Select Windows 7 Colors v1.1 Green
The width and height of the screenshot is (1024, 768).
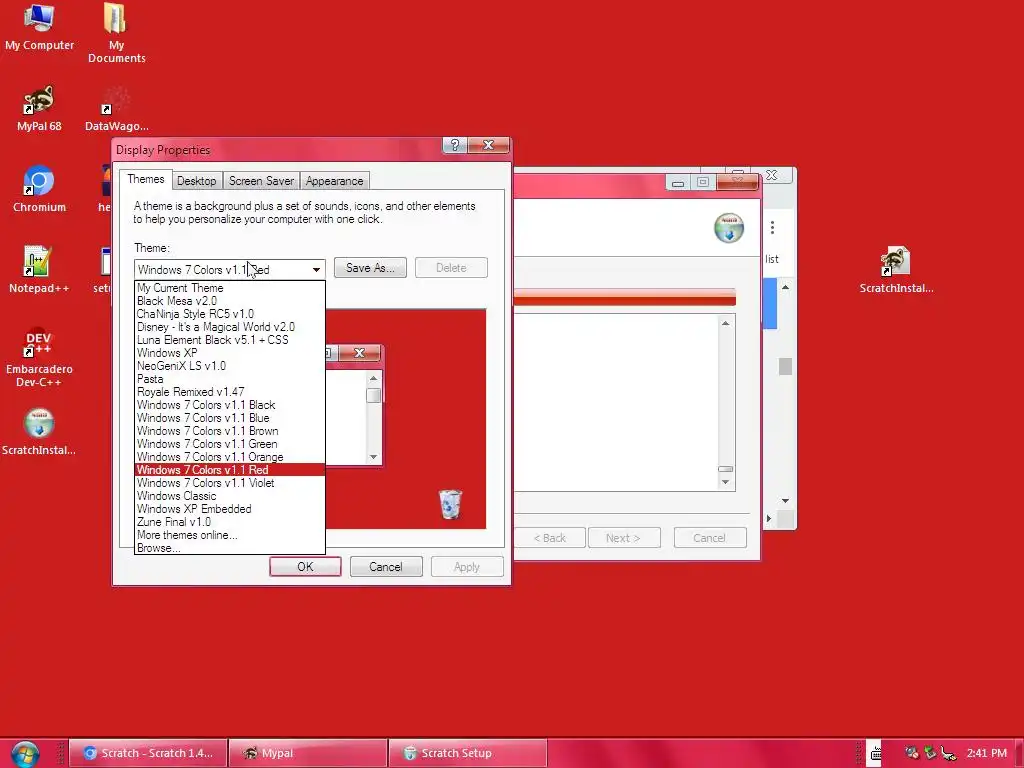click(230, 444)
